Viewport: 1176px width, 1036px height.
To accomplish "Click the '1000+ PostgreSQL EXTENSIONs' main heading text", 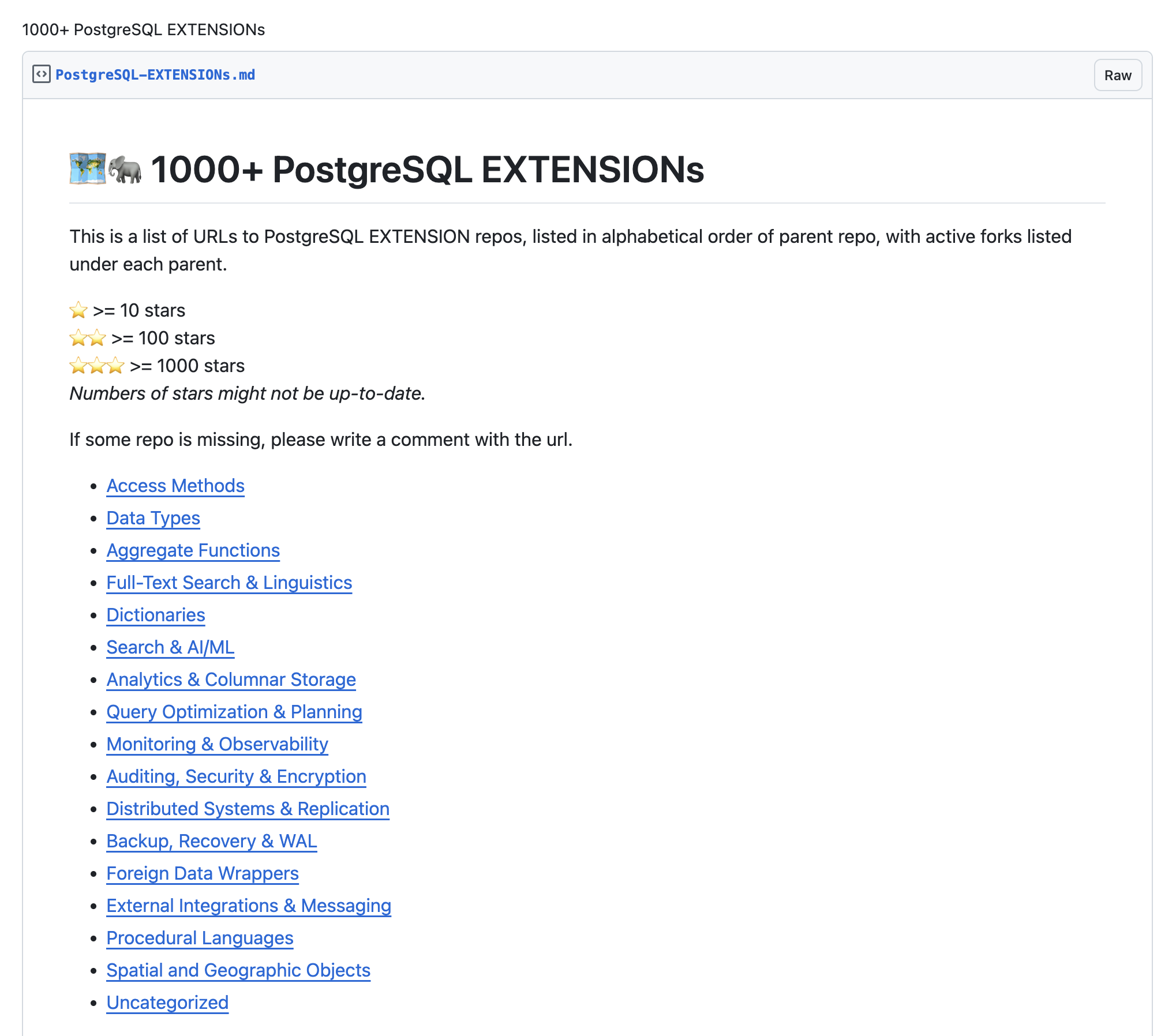I will coord(428,170).
